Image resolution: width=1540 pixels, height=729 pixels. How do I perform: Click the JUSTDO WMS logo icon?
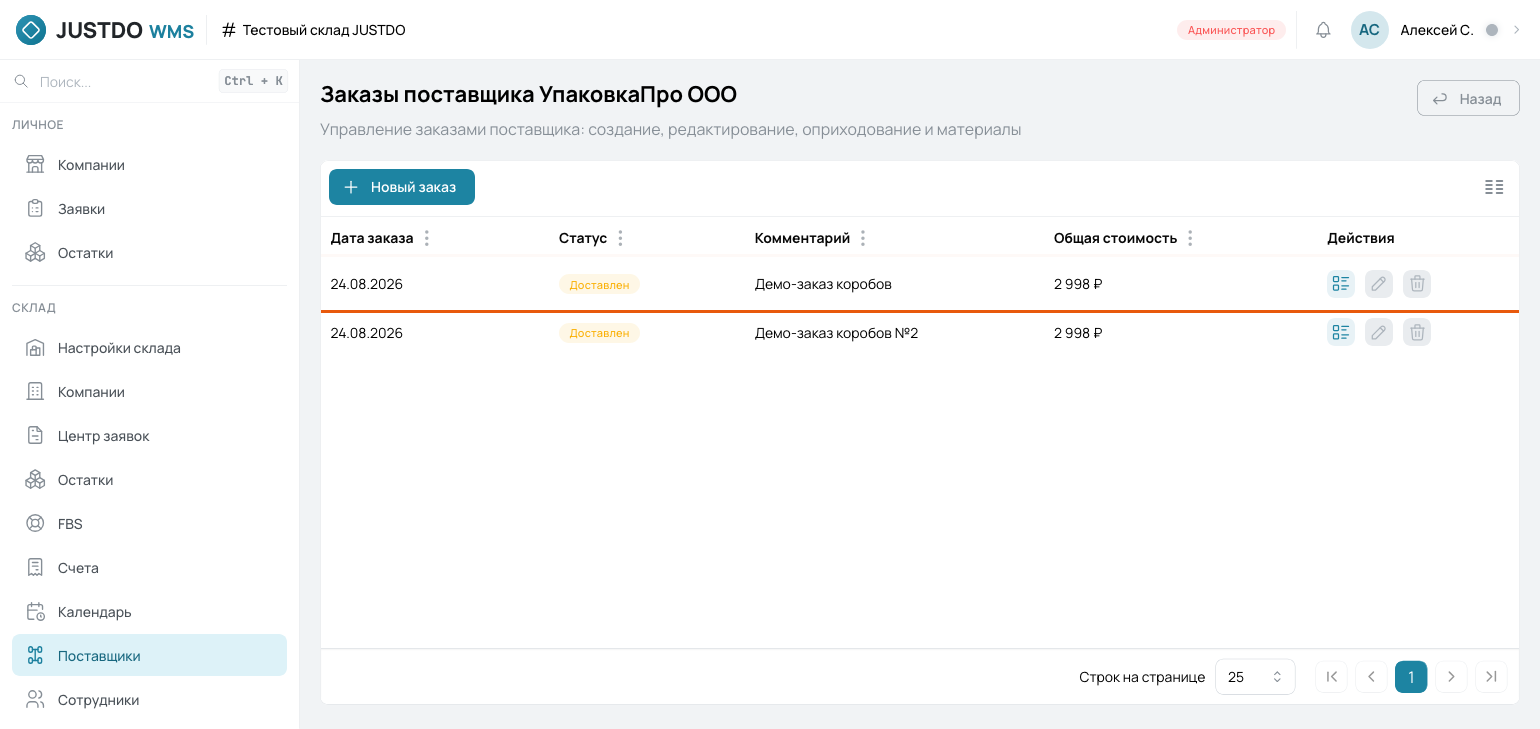point(31,30)
